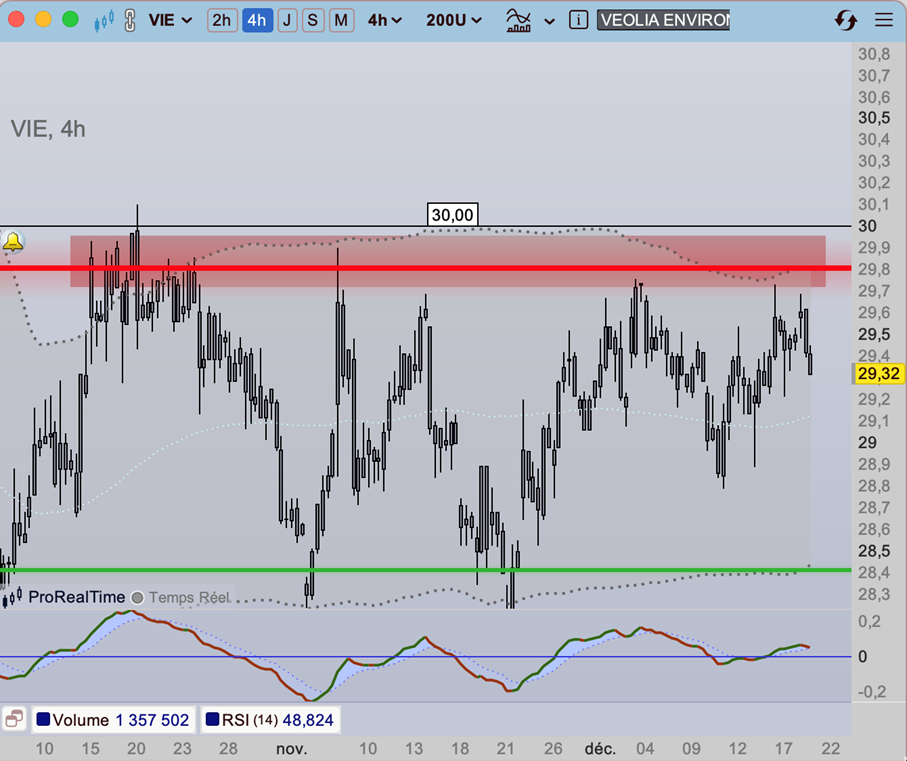The width and height of the screenshot is (907, 761).
Task: Switch to the 2h timeframe
Action: (x=221, y=21)
